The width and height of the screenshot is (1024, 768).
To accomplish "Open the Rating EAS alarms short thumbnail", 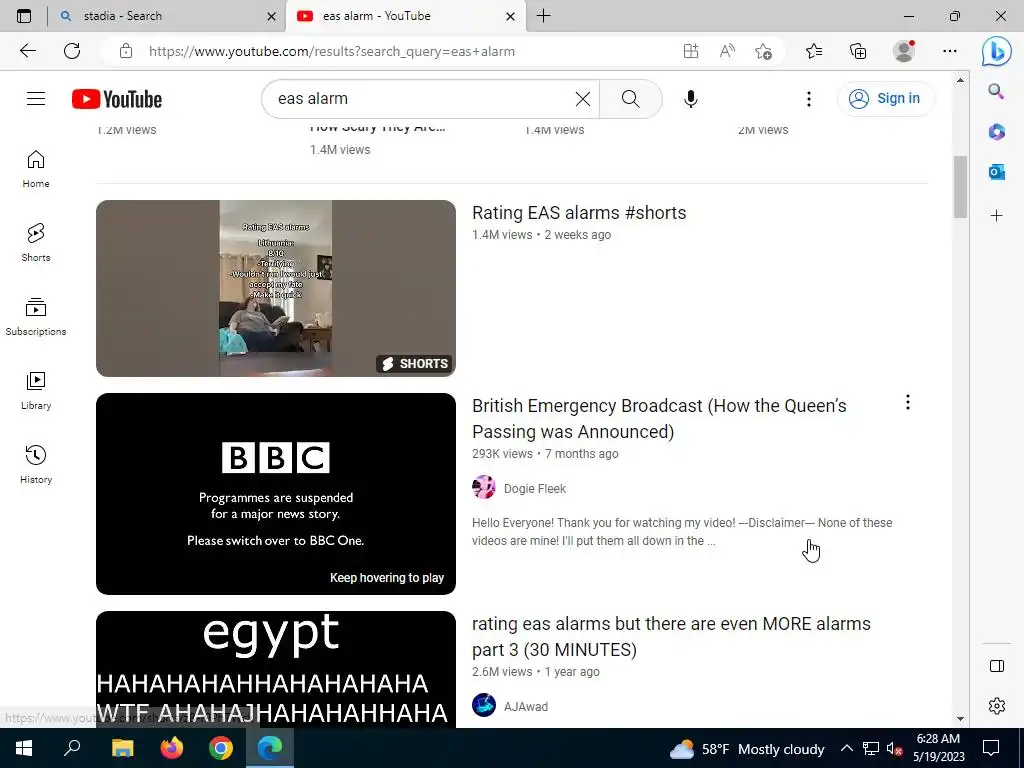I will pos(276,288).
